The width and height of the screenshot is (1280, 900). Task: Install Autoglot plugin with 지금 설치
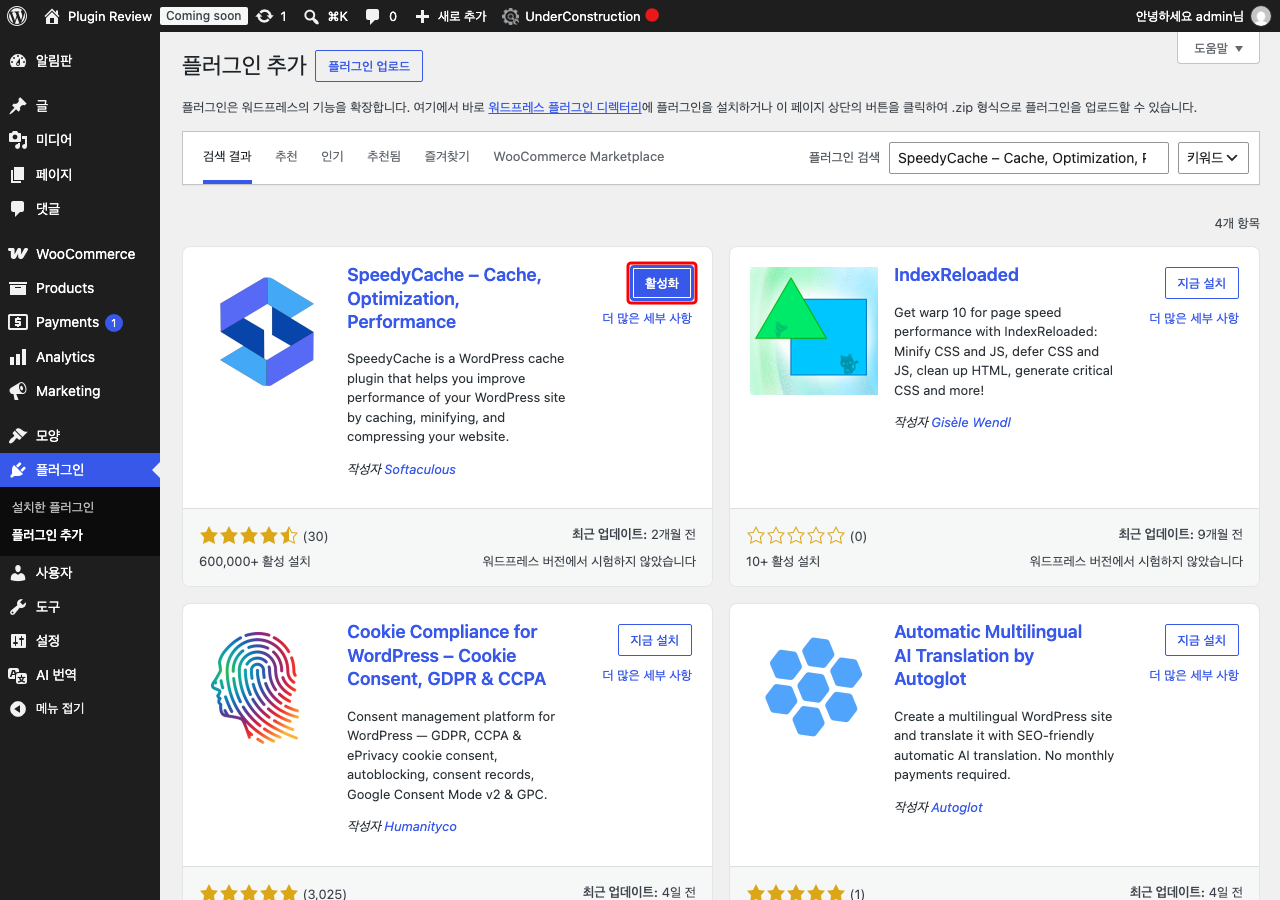[1202, 640]
